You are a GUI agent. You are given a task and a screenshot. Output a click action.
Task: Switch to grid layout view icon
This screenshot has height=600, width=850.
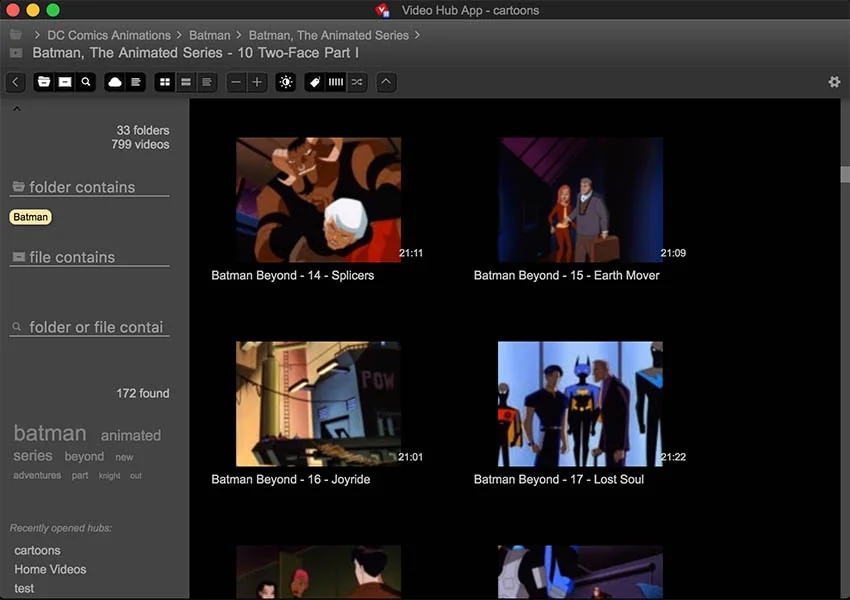click(x=165, y=82)
